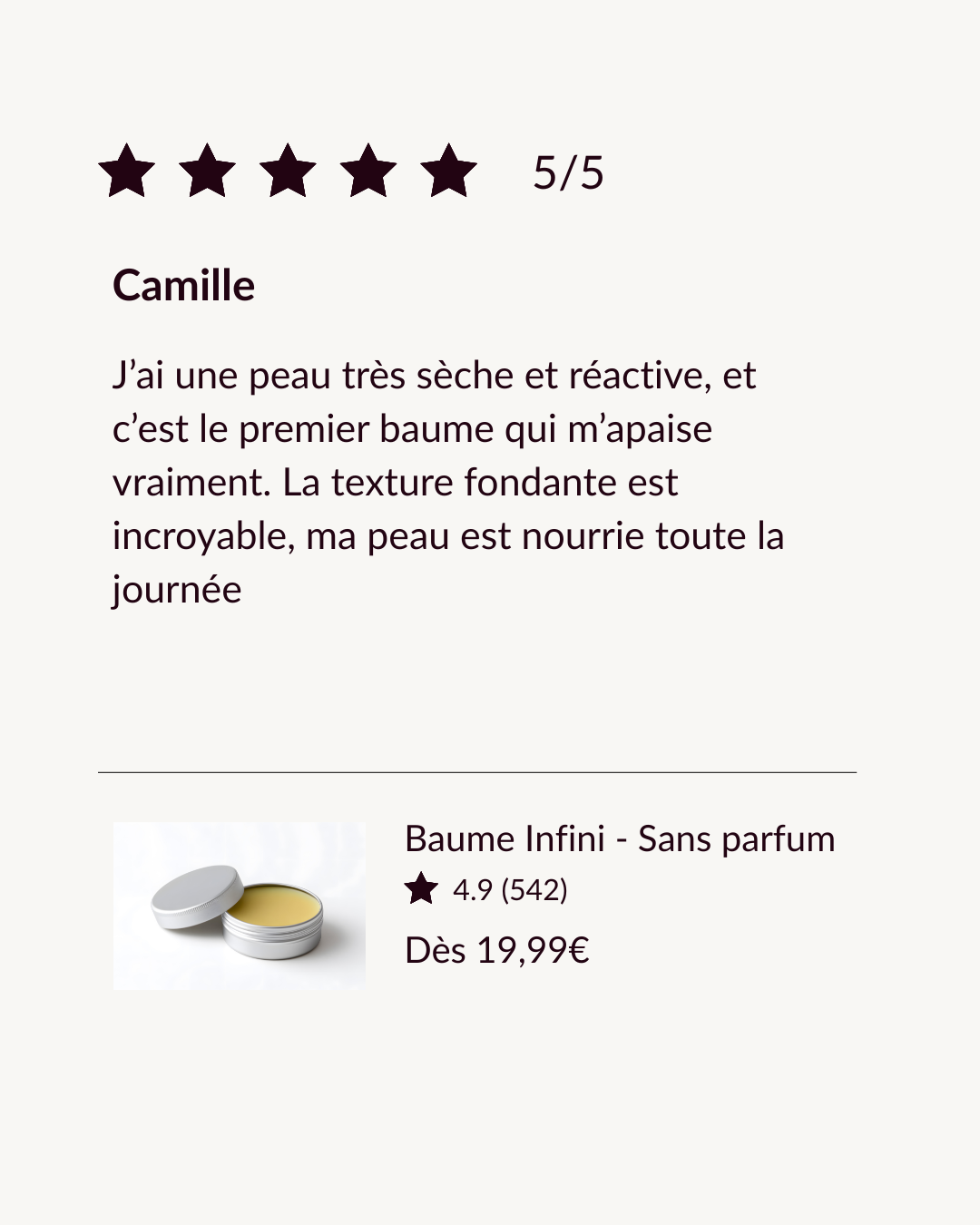980x1225 pixels.
Task: Click the line "c'est le premier baume"
Action: click(x=412, y=429)
